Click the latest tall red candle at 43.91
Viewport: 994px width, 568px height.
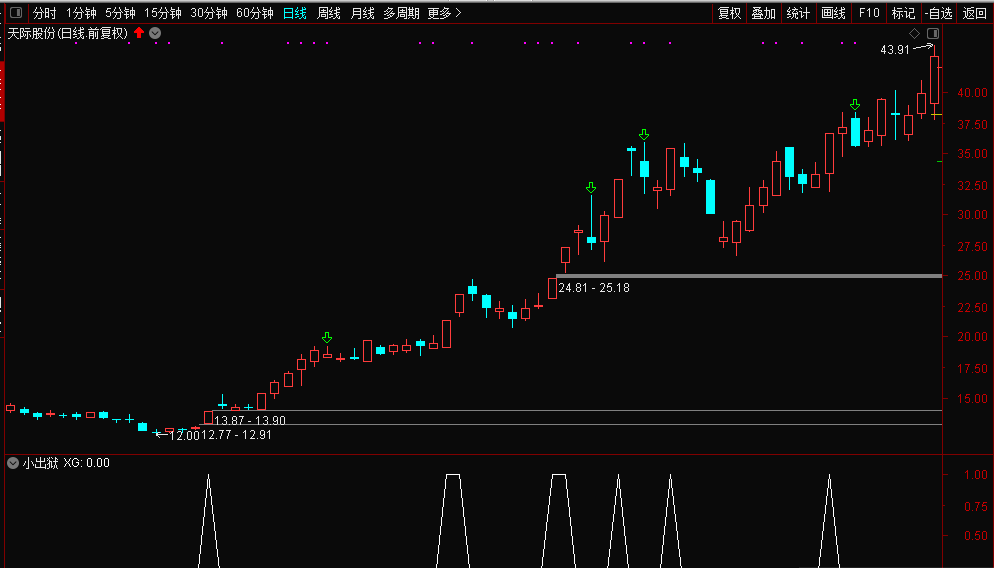pyautogui.click(x=934, y=80)
